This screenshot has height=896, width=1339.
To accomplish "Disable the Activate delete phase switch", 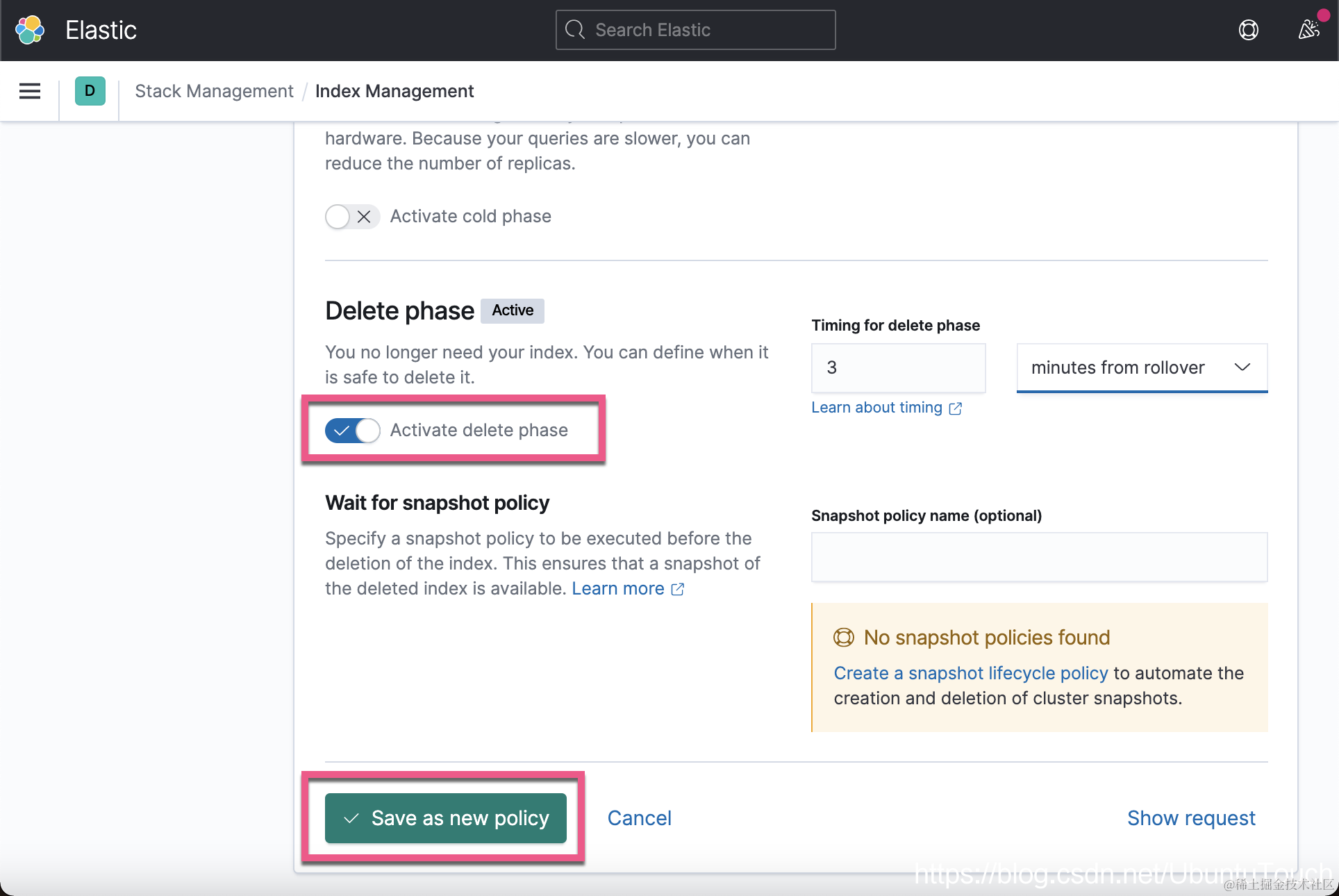I will point(352,431).
